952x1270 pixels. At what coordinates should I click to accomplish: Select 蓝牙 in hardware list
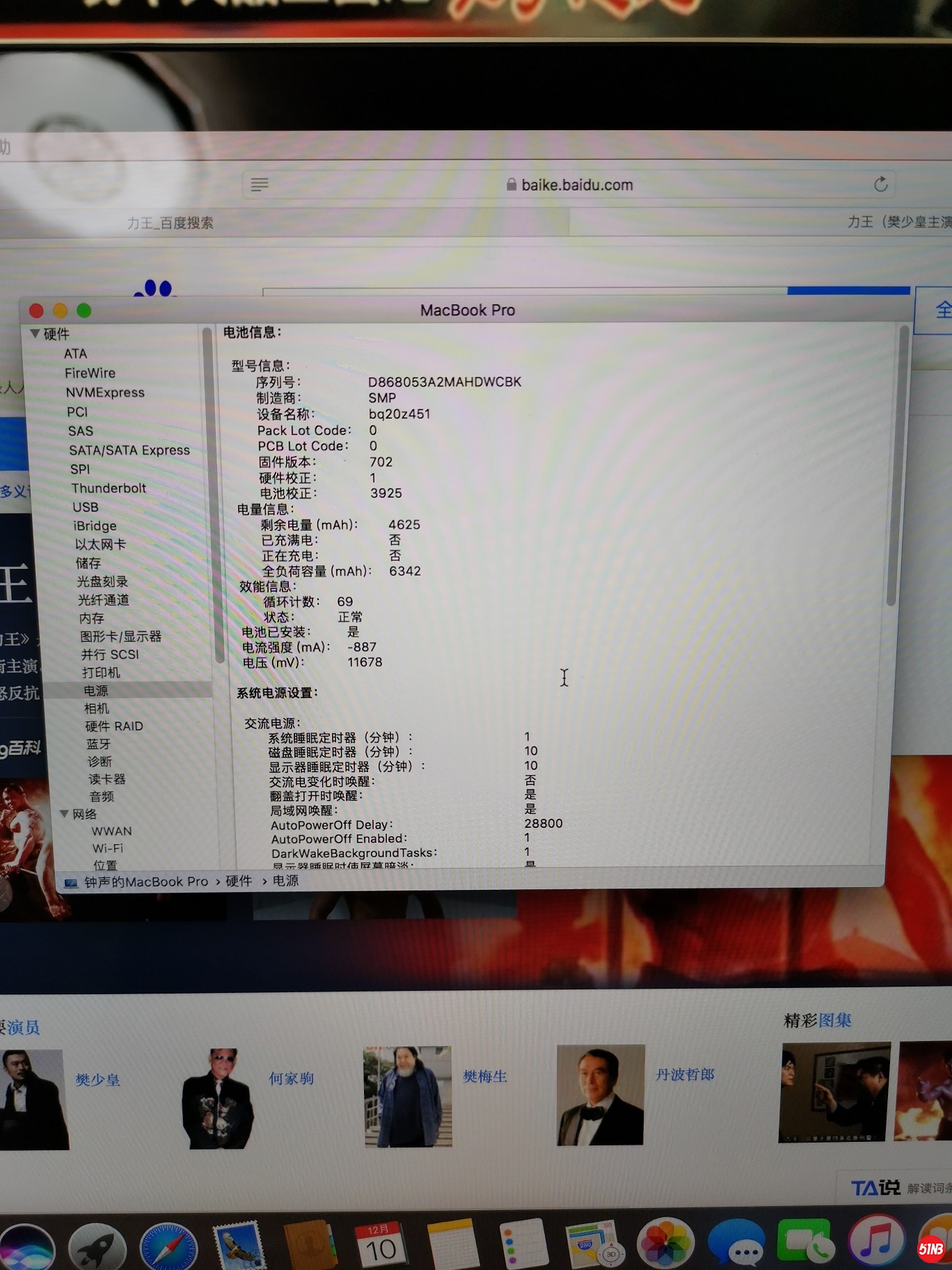[98, 744]
